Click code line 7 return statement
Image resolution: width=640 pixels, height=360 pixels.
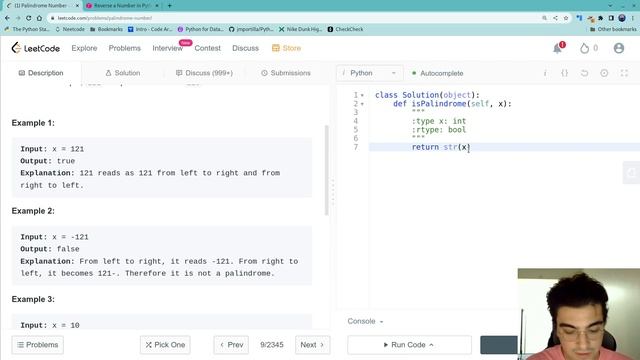(441, 147)
